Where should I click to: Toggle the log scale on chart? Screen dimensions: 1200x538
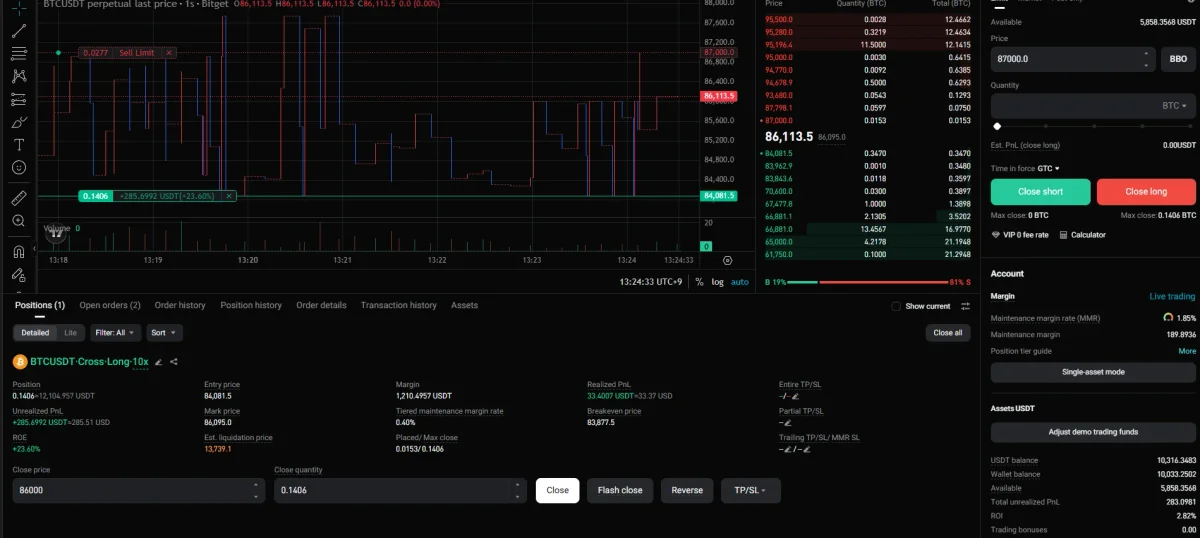click(x=717, y=282)
